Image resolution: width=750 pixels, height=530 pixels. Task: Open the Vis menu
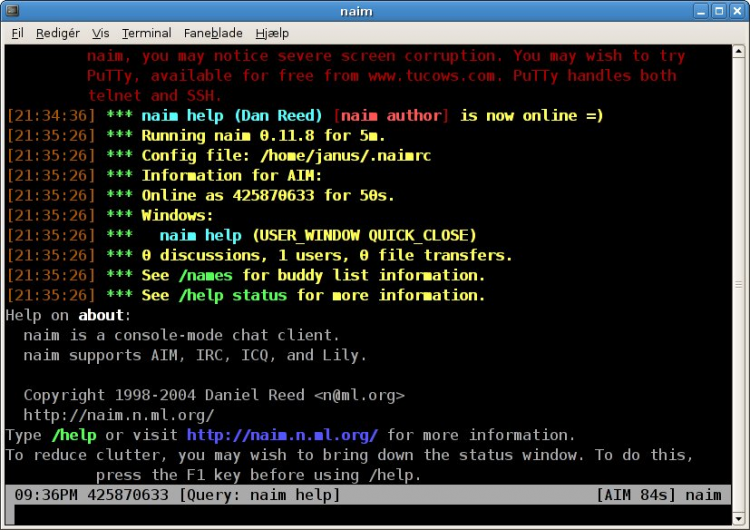pyautogui.click(x=100, y=33)
